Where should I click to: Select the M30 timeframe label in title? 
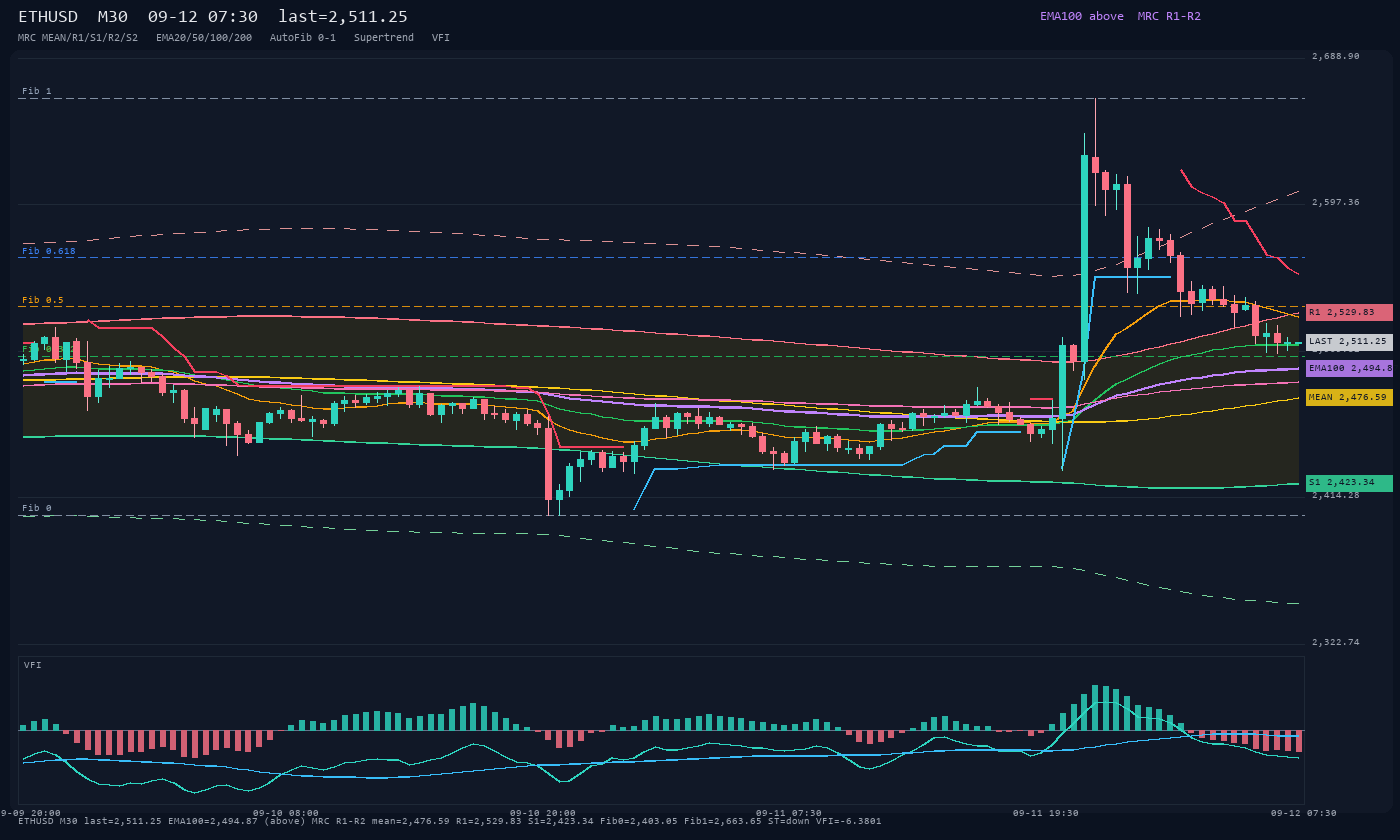112,16
